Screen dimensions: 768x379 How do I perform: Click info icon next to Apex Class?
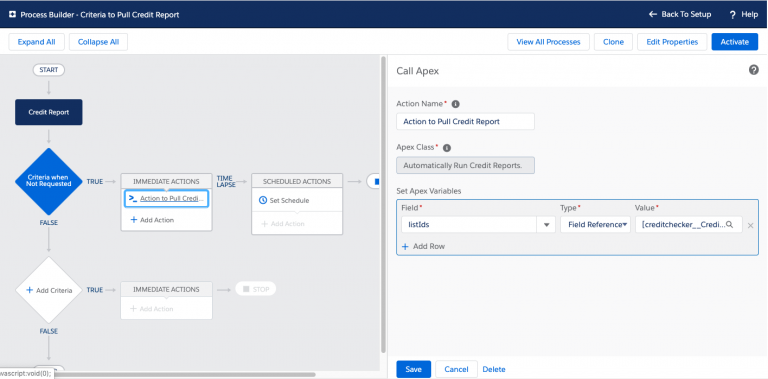447,147
